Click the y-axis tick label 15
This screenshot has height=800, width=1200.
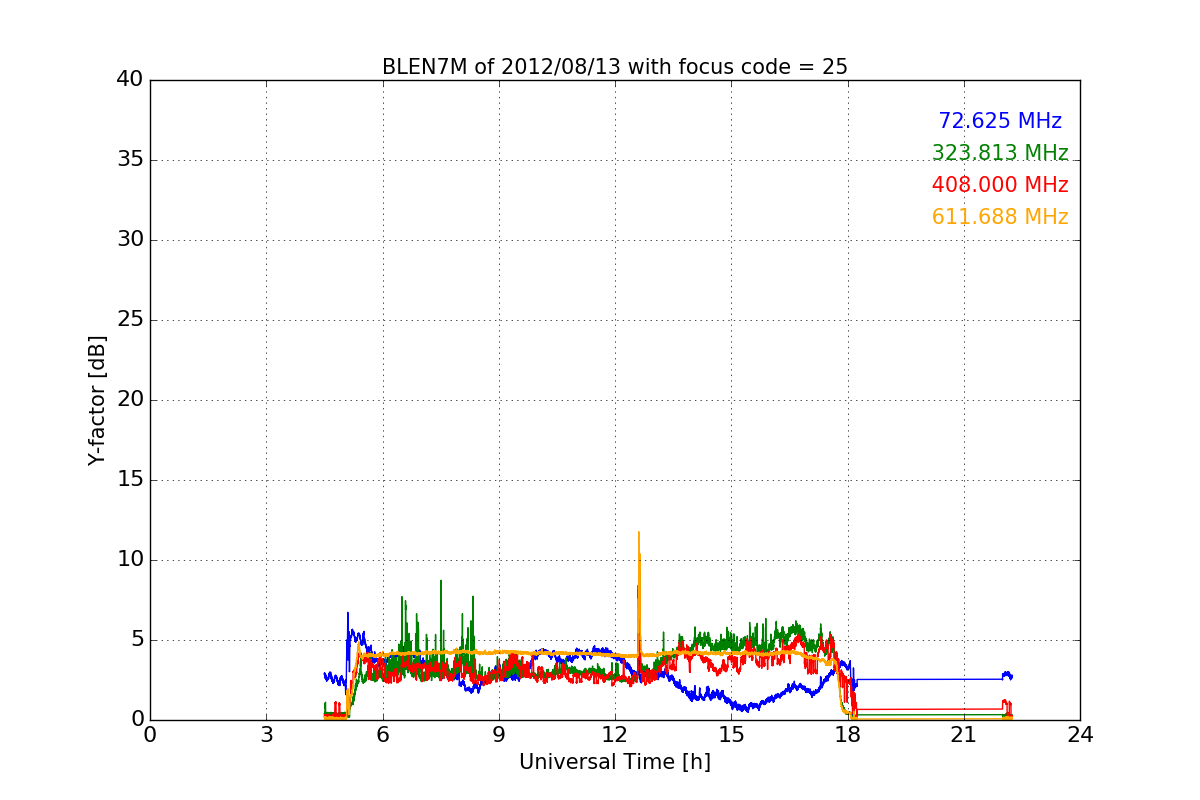[x=129, y=480]
